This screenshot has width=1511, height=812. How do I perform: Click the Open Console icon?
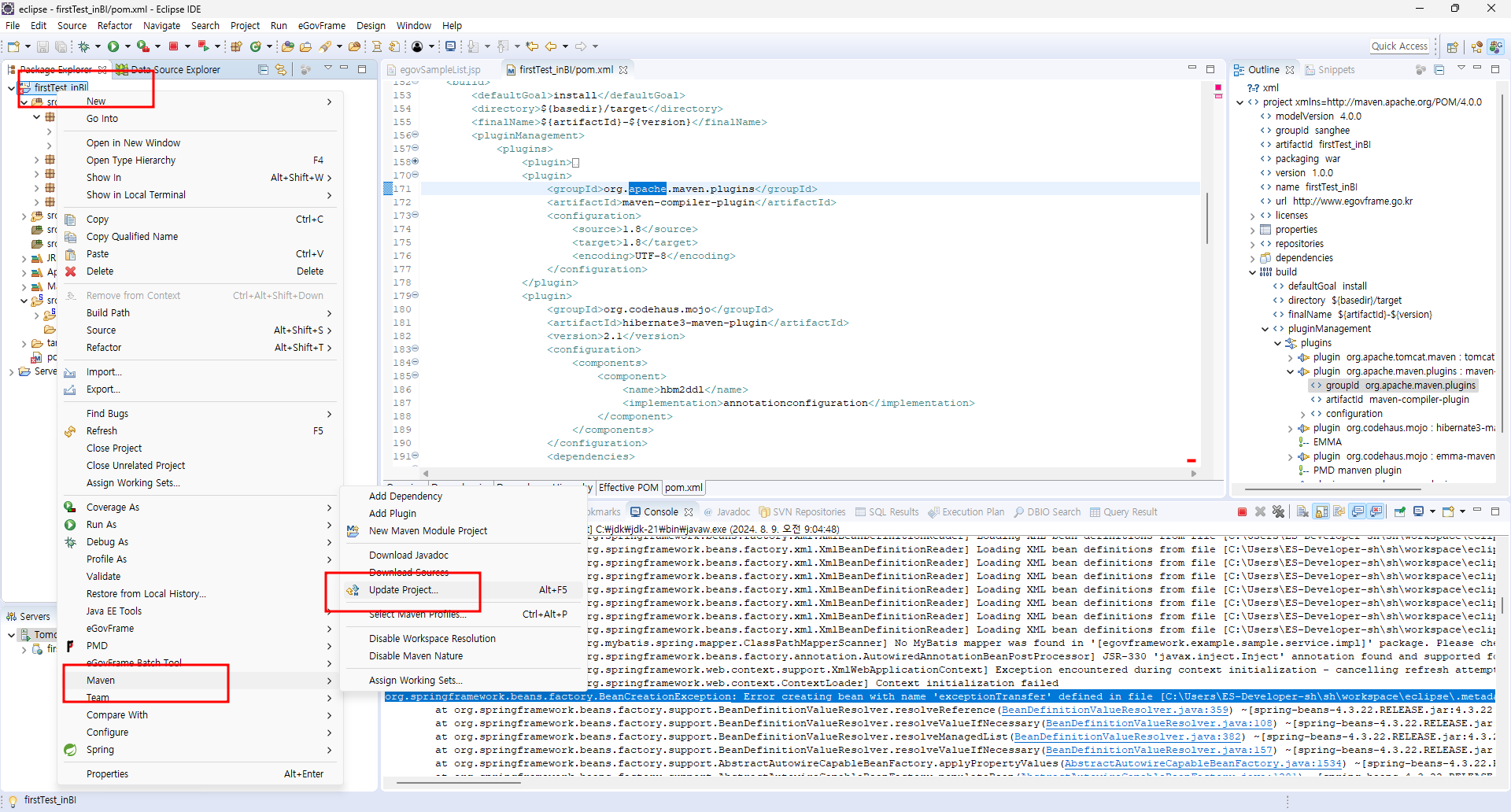(x=1448, y=511)
